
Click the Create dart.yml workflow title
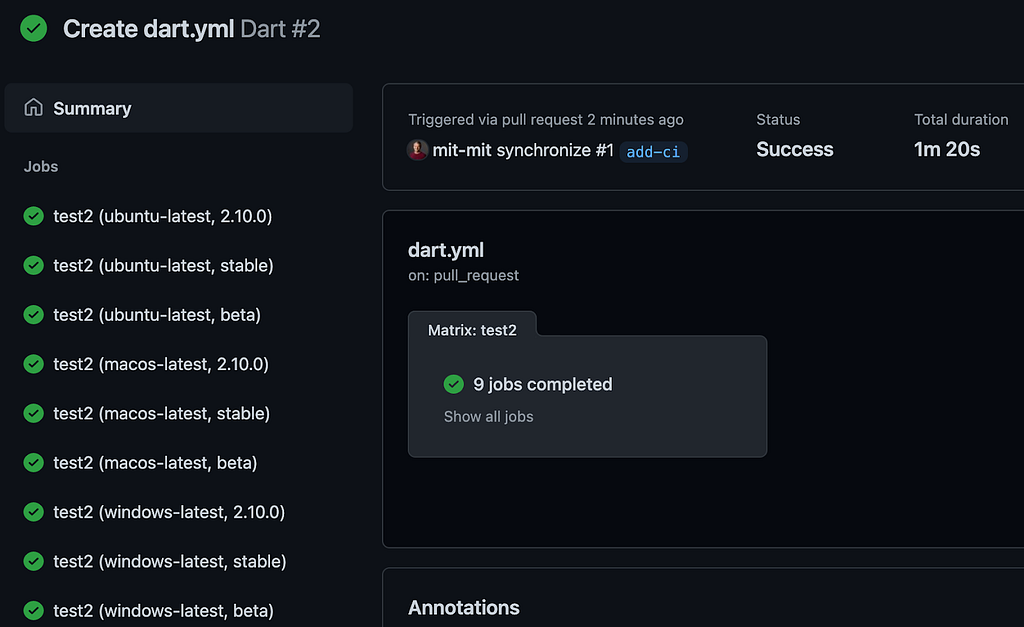[x=149, y=28]
